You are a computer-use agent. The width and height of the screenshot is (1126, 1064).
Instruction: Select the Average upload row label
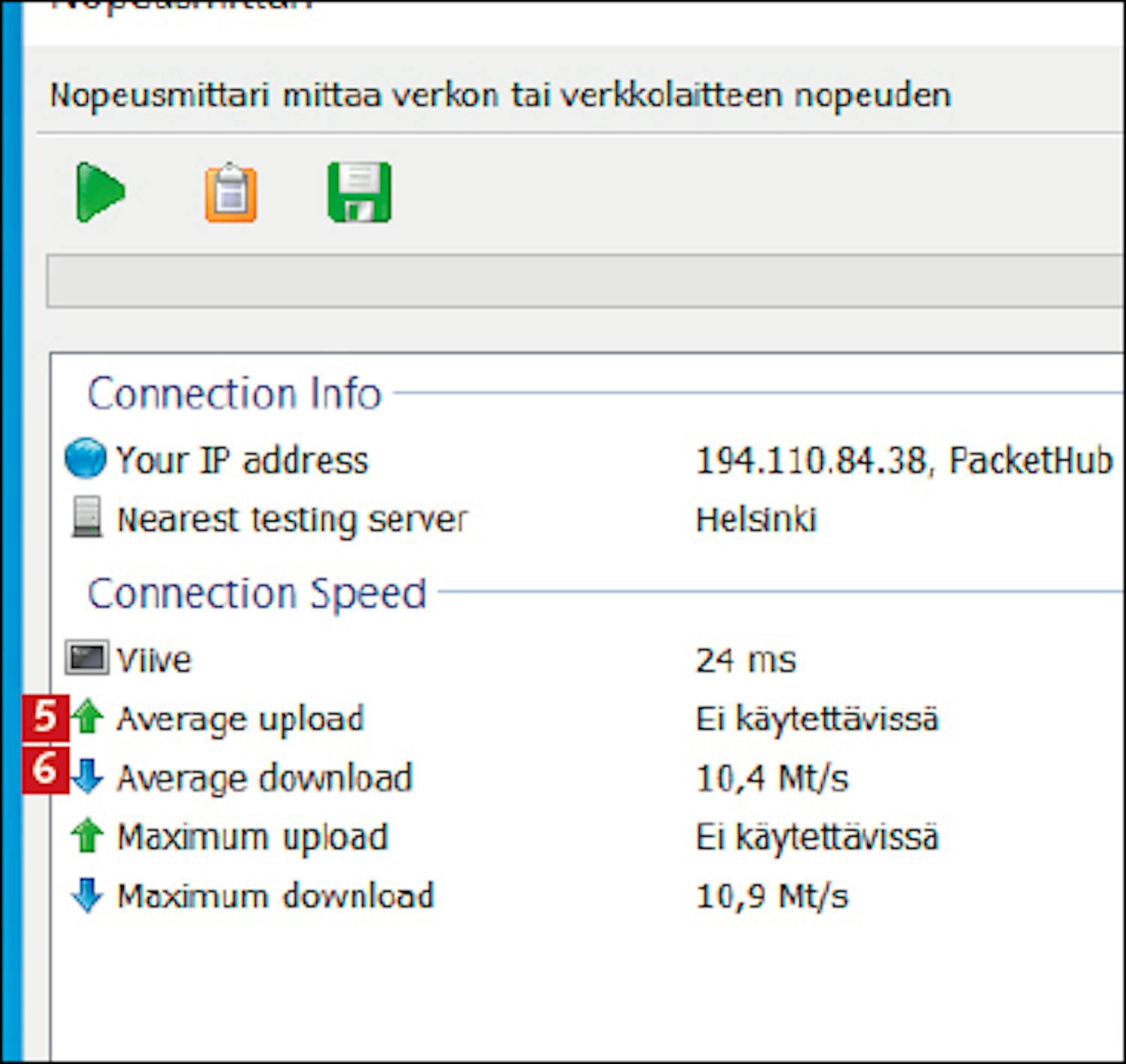tap(240, 719)
